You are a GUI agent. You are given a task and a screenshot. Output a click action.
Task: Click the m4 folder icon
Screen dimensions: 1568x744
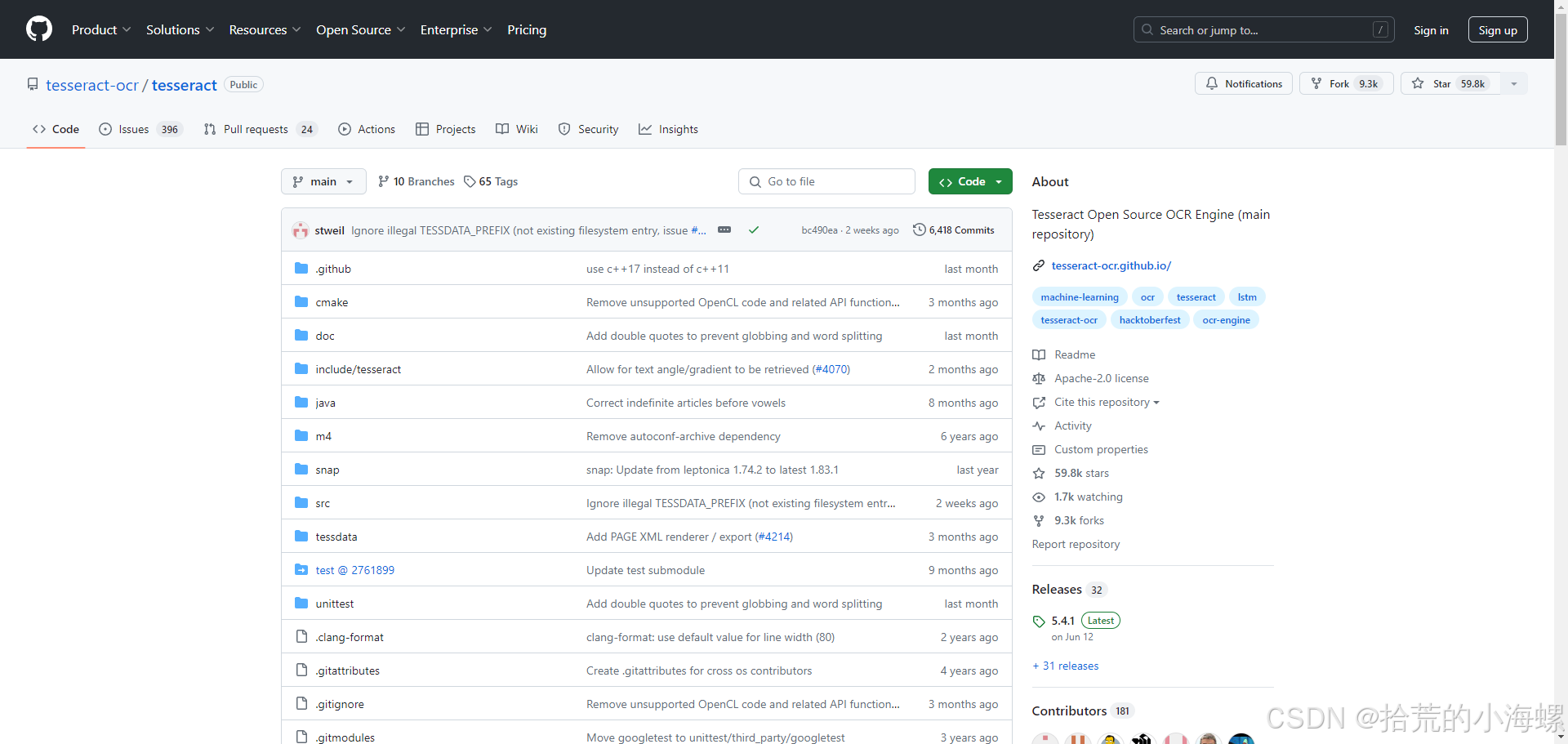pos(301,435)
